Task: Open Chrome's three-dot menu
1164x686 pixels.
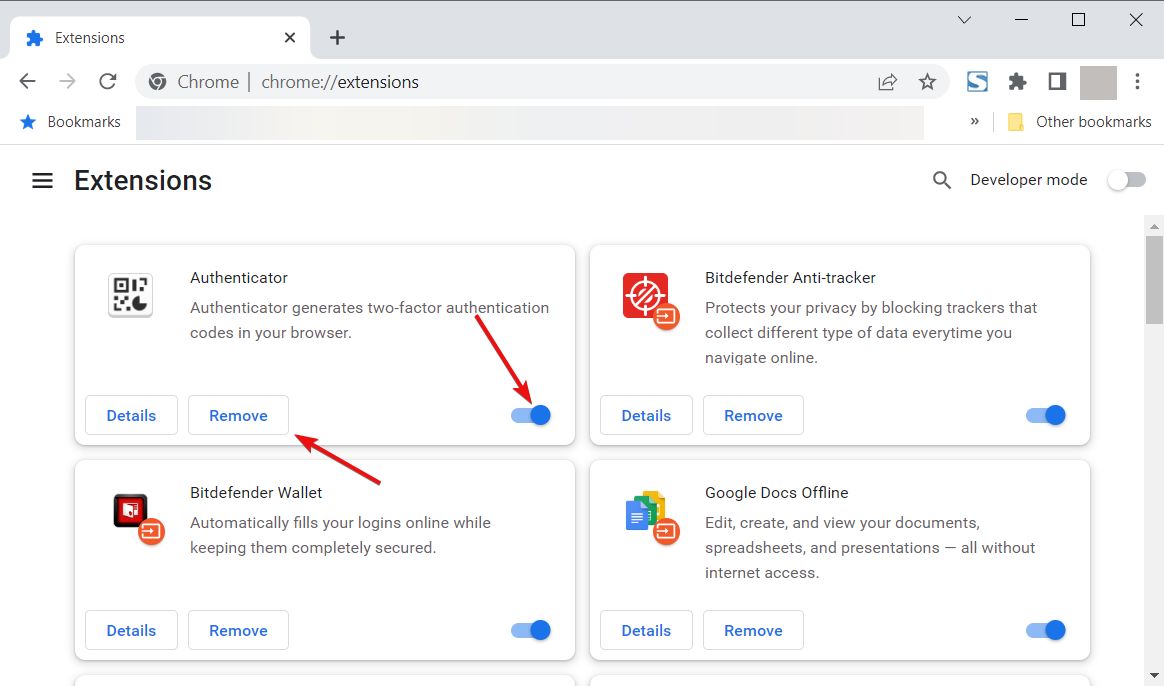Action: click(1137, 82)
